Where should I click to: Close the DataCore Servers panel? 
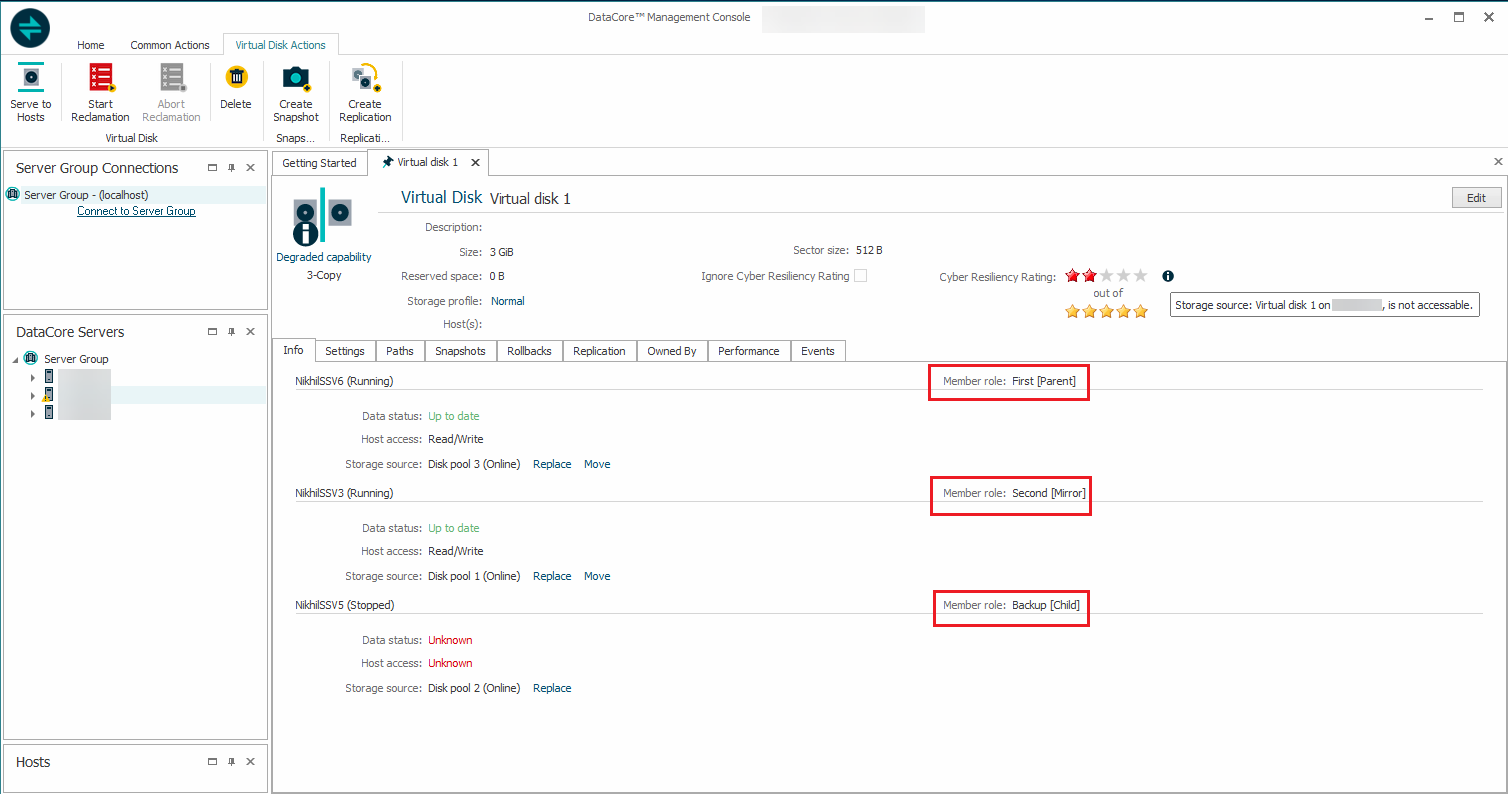click(x=250, y=332)
